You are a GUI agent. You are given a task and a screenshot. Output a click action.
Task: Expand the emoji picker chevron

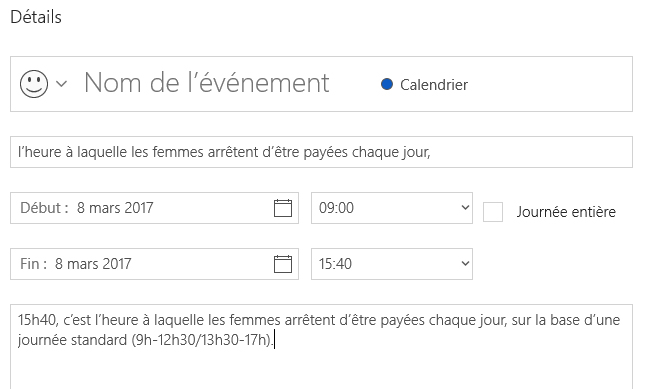pos(61,84)
